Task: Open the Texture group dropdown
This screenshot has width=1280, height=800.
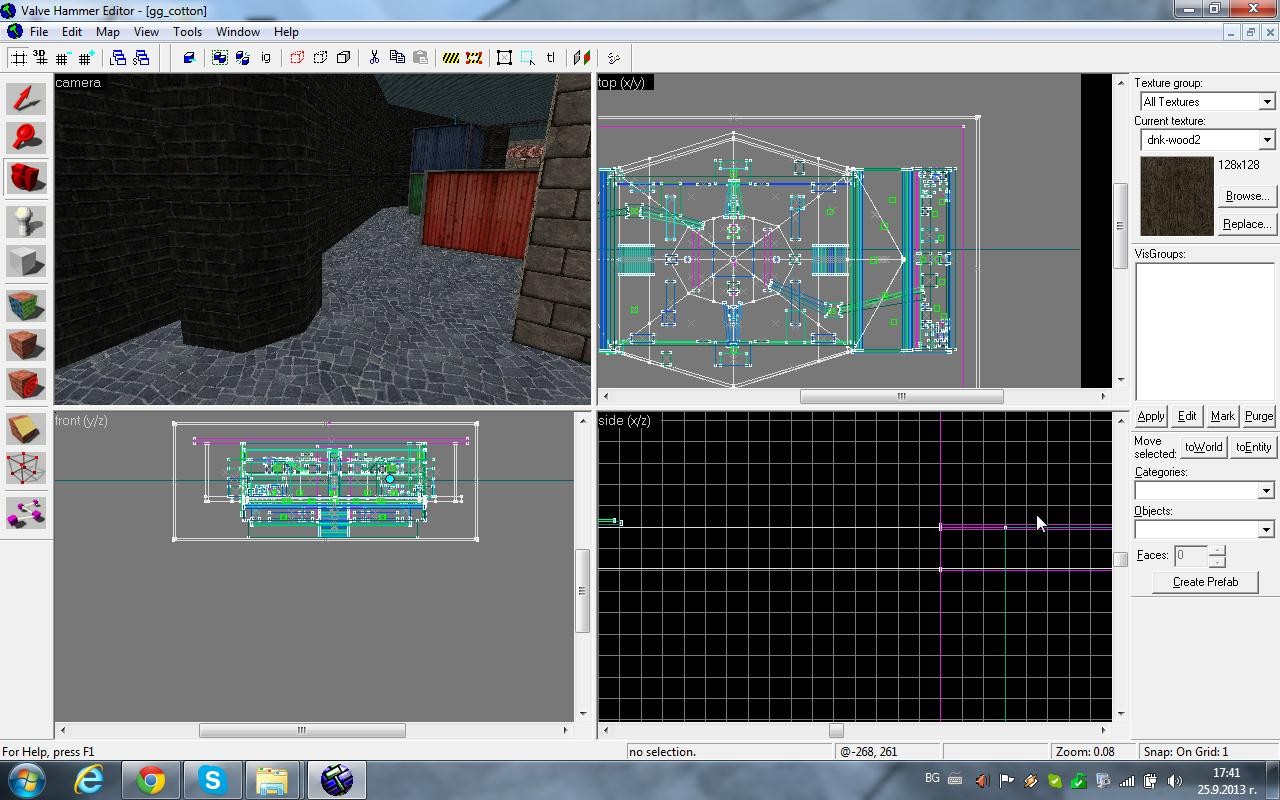Action: [x=1207, y=101]
